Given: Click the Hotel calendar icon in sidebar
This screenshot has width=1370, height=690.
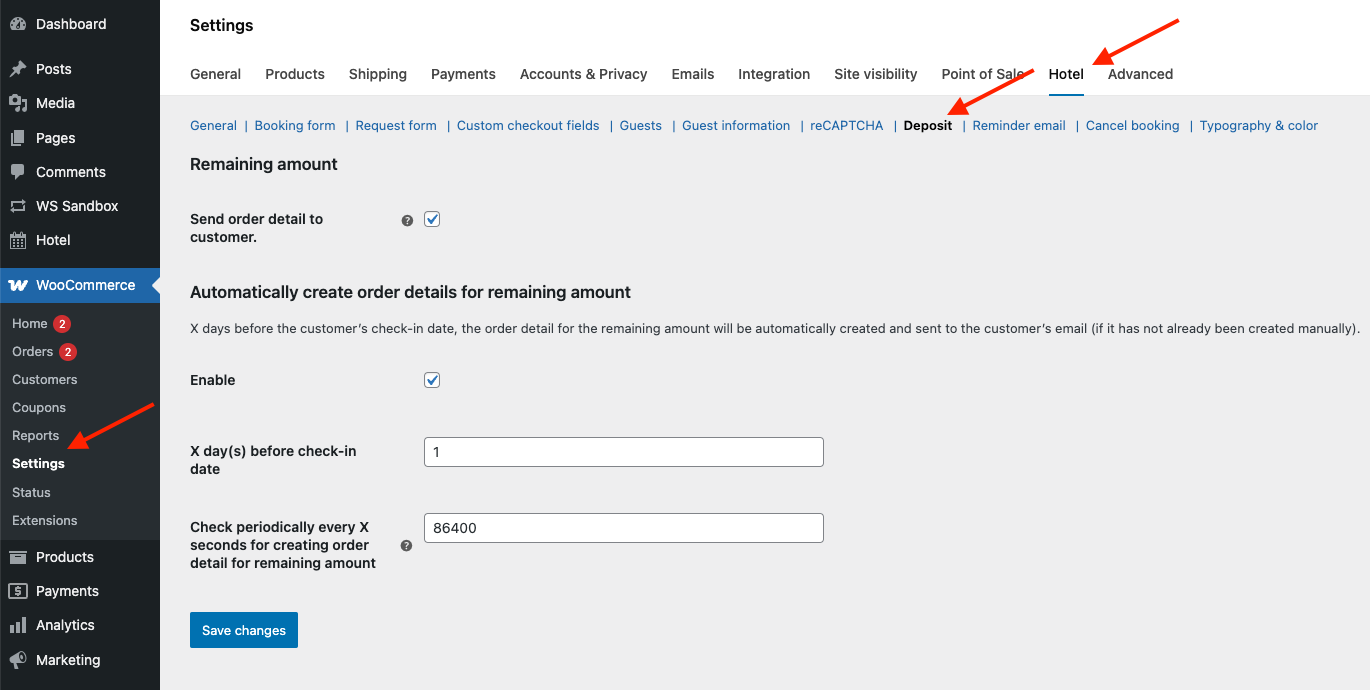Looking at the screenshot, I should (x=18, y=240).
